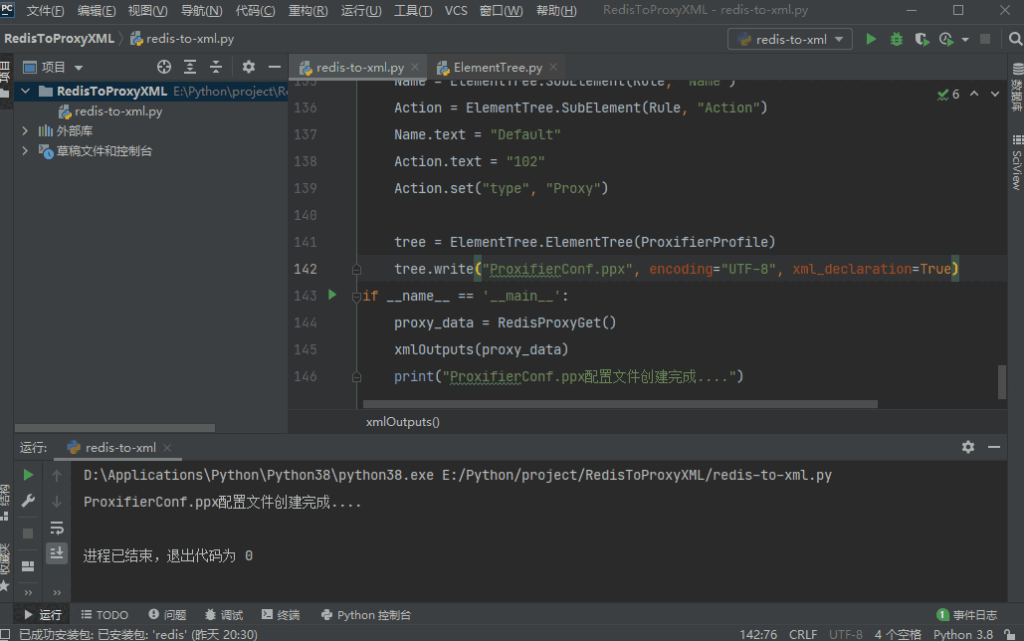Open the 终端 tool window
This screenshot has width=1024, height=641.
click(281, 615)
